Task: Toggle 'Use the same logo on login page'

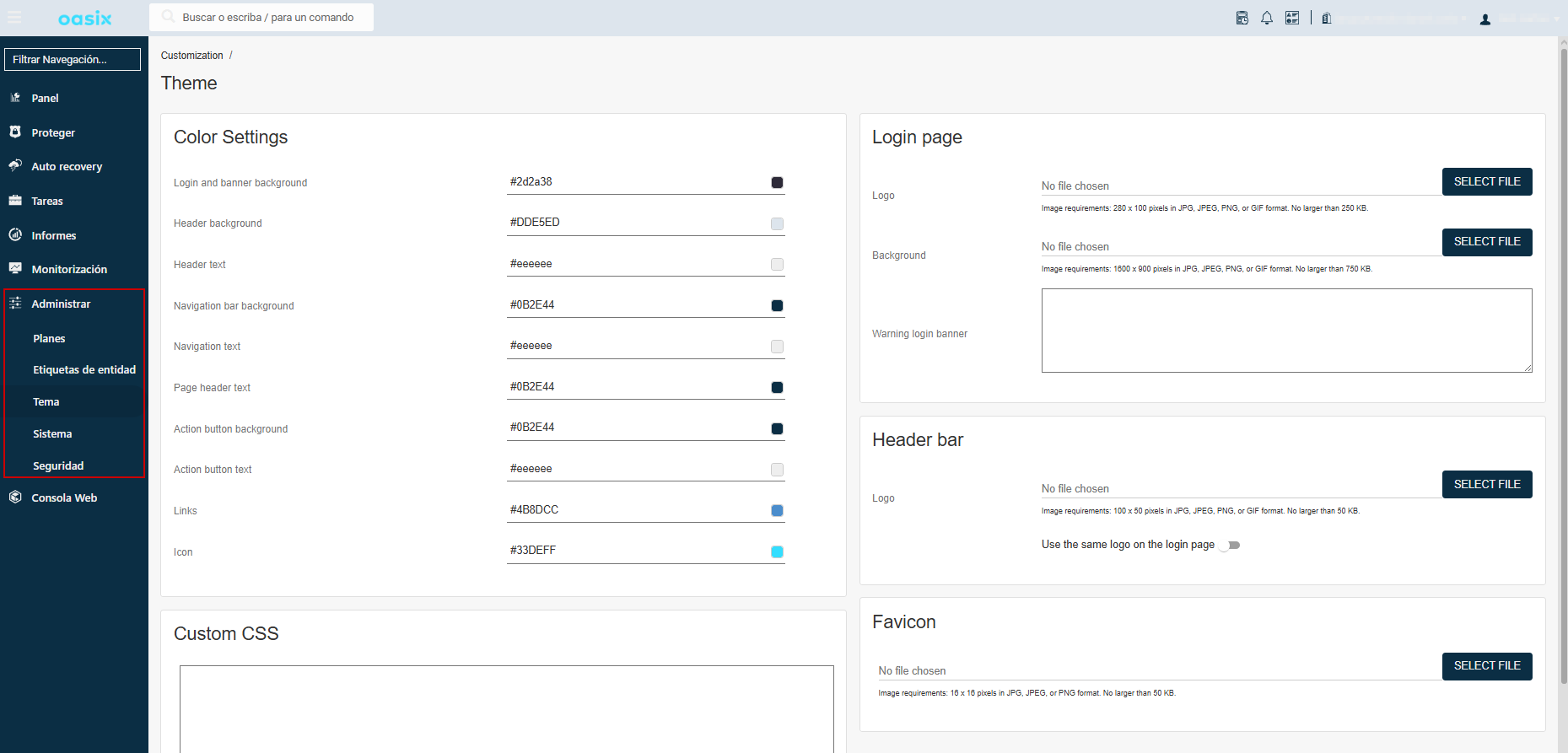Action: 1231,546
